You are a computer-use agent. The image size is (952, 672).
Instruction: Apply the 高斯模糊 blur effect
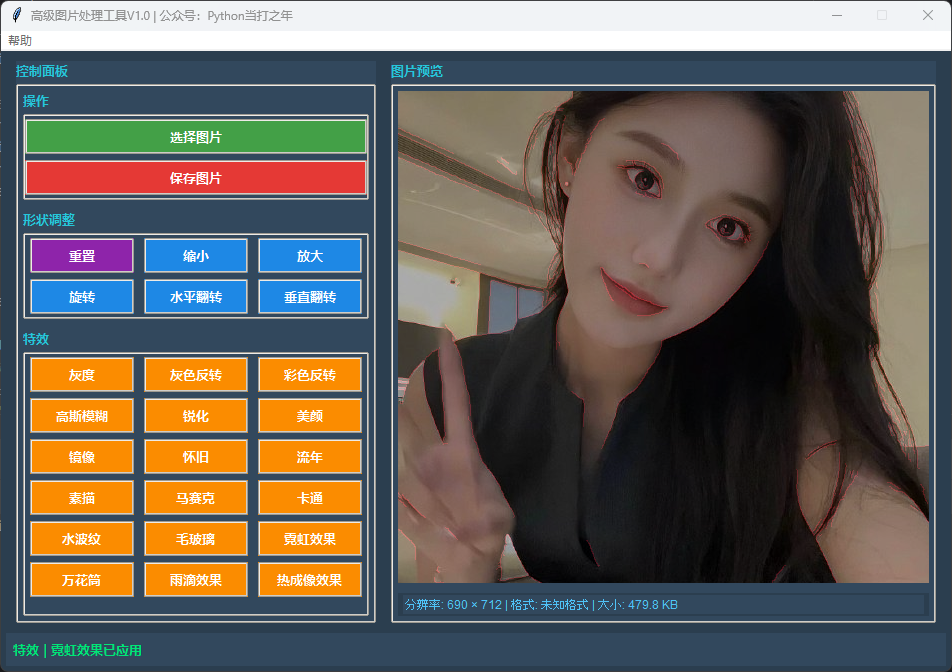[x=82, y=416]
